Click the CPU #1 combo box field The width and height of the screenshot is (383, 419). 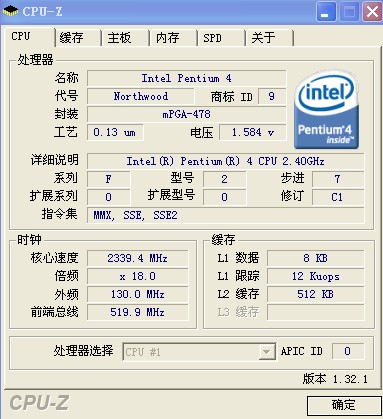(x=199, y=352)
